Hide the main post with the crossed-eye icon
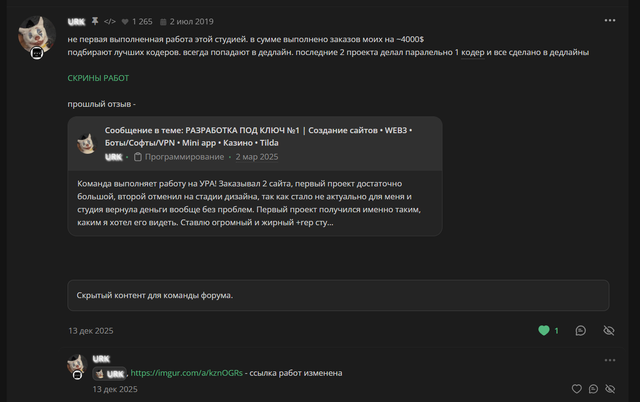The image size is (640, 402). (609, 331)
